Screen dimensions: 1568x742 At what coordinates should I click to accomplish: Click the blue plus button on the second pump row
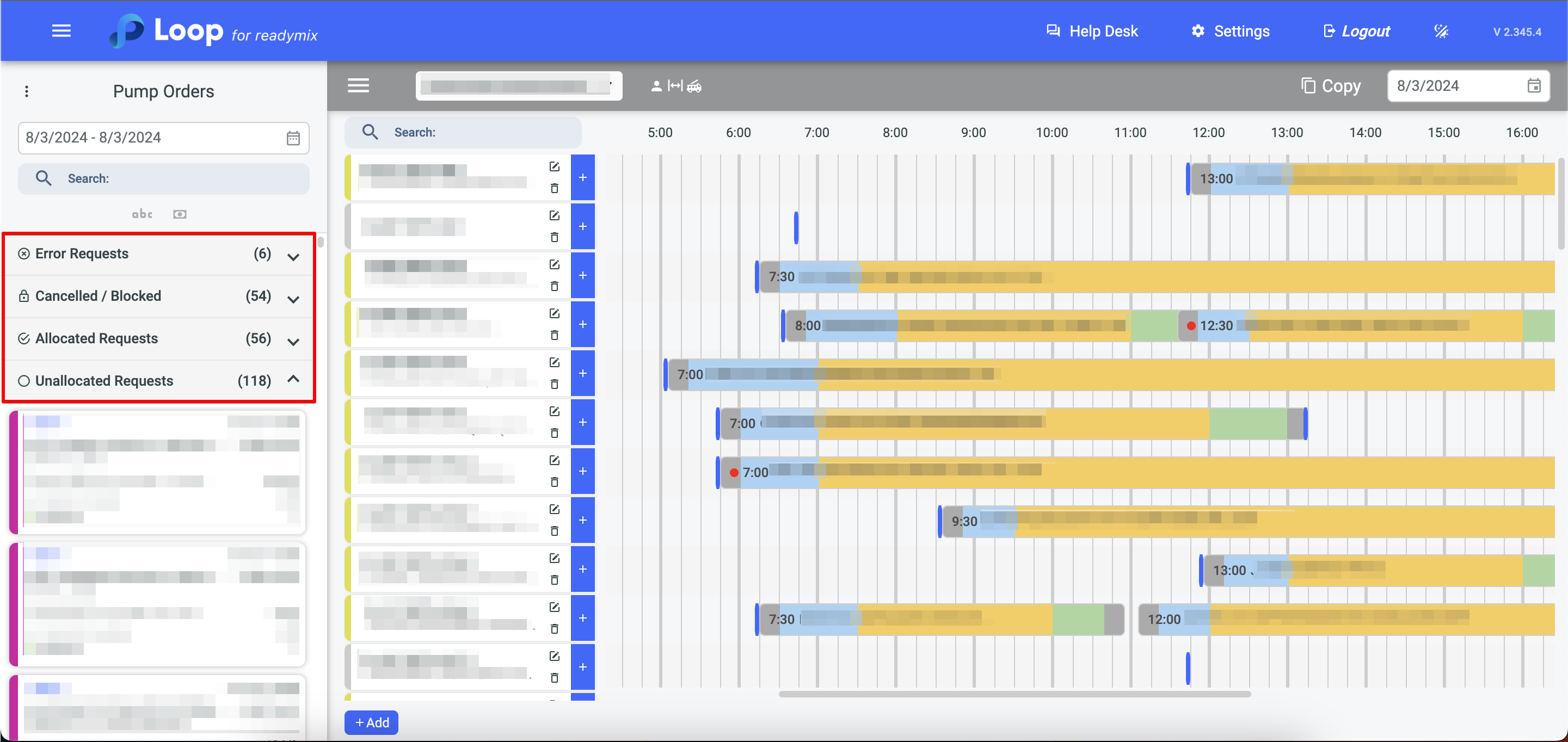(x=582, y=226)
